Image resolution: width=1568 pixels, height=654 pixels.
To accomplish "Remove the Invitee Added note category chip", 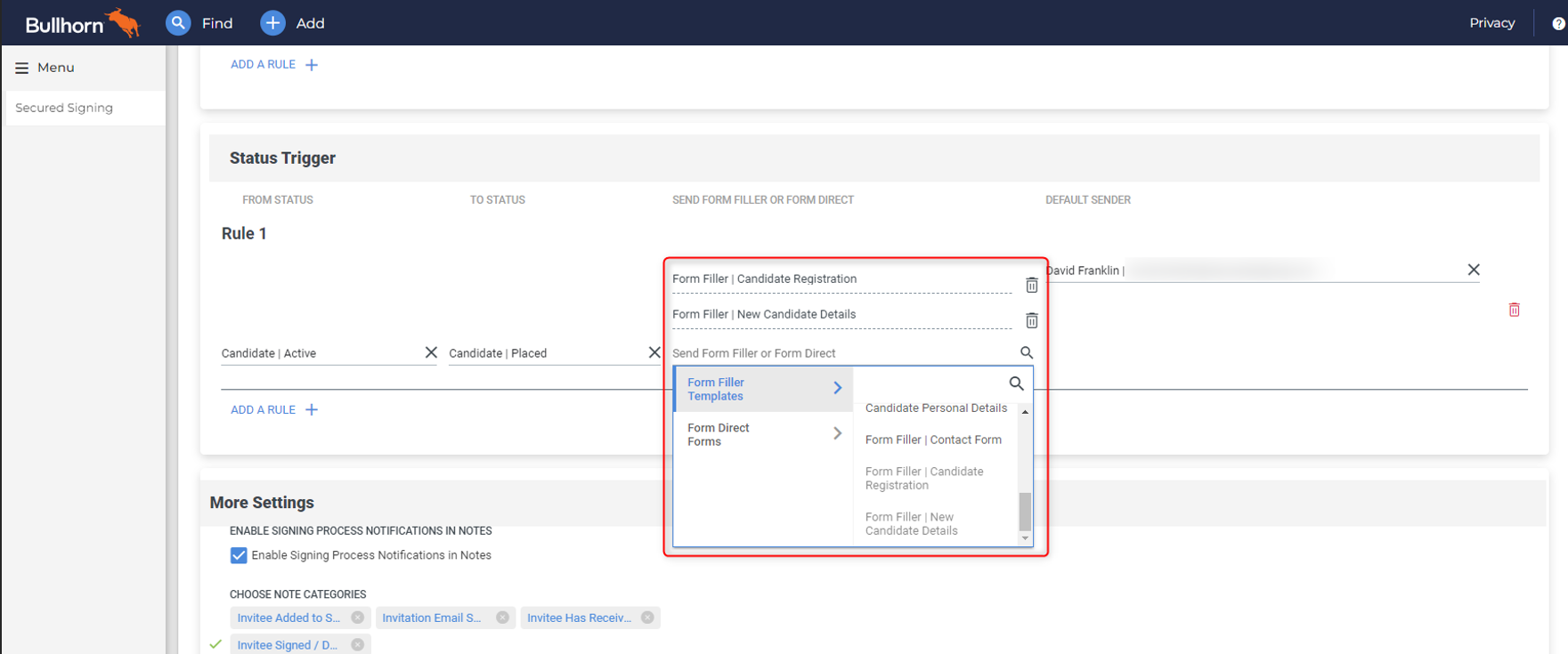I will pos(358,618).
